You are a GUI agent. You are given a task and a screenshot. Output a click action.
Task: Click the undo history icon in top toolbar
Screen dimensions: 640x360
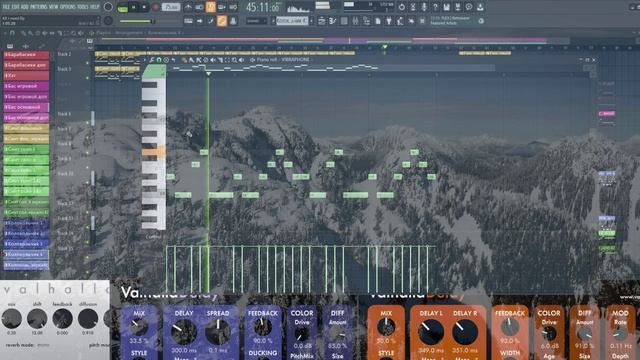pyautogui.click(x=402, y=7)
